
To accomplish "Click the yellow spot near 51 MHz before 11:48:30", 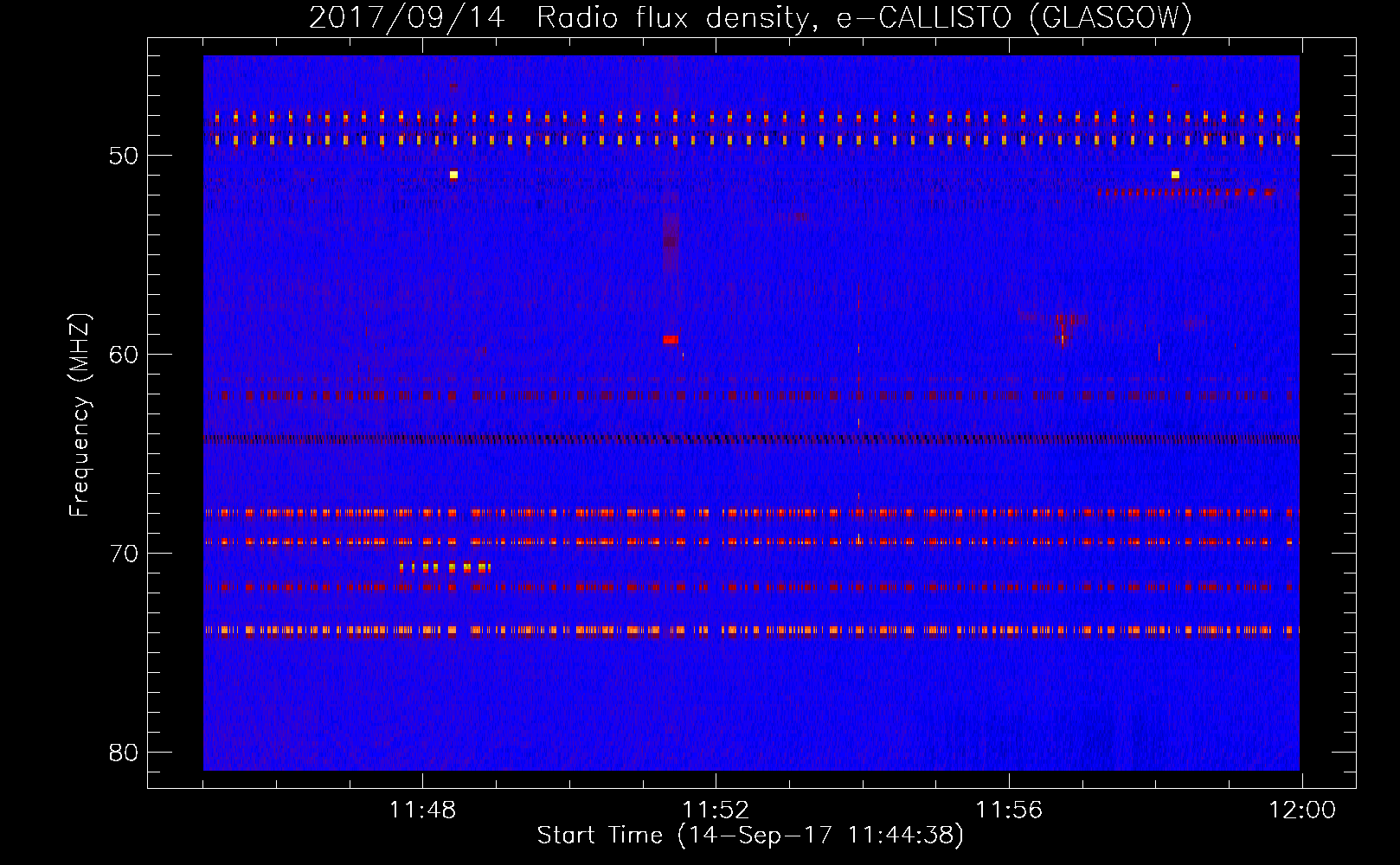I will 453,175.
